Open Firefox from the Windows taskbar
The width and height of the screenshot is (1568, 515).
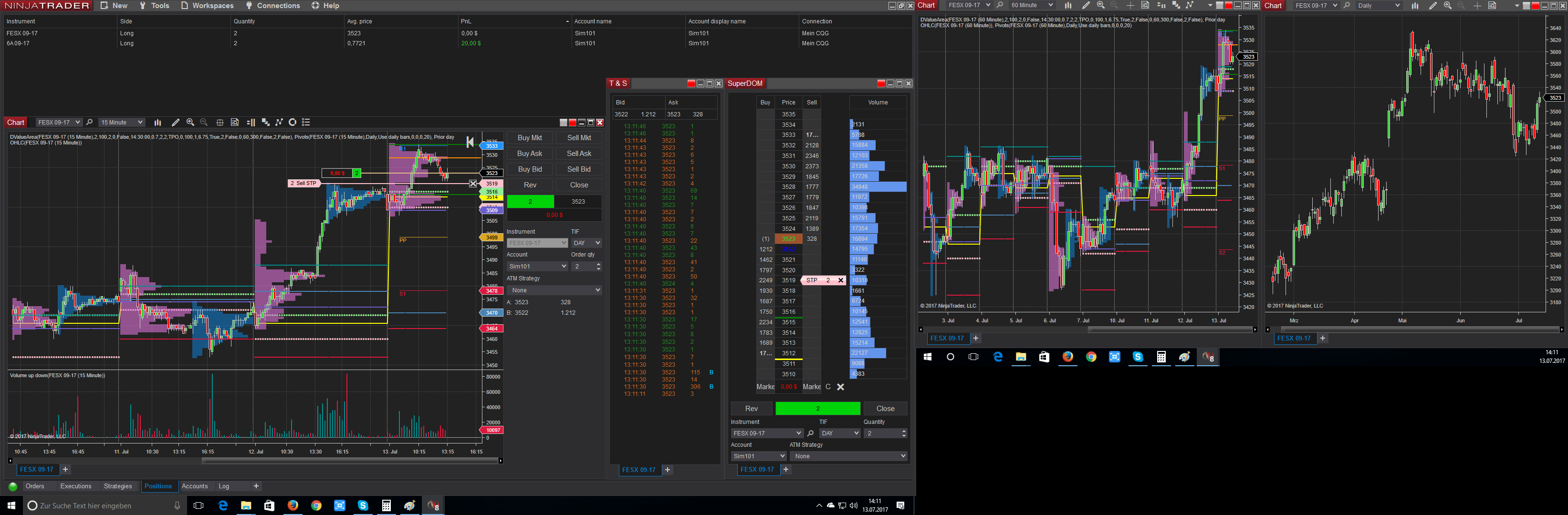[x=293, y=505]
